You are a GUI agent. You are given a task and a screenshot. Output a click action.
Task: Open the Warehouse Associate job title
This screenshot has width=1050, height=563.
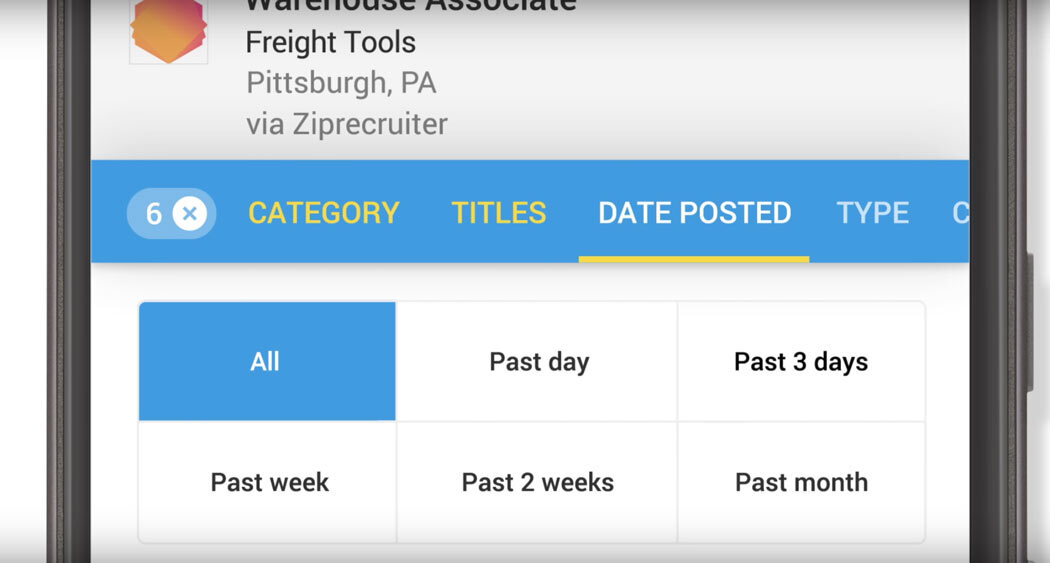tap(410, 5)
